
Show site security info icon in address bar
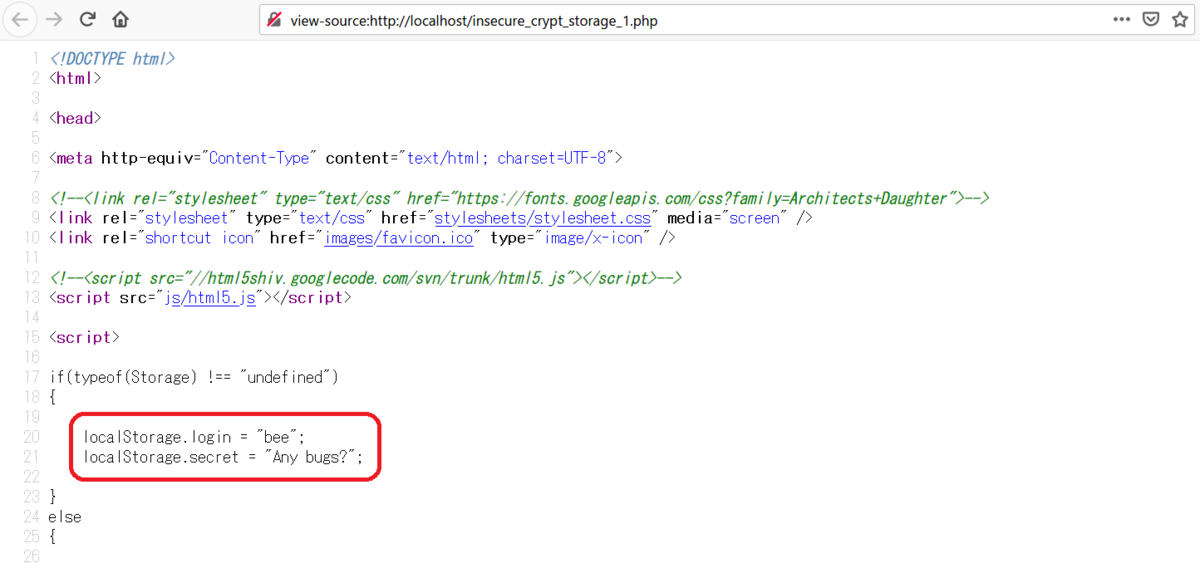coord(276,20)
